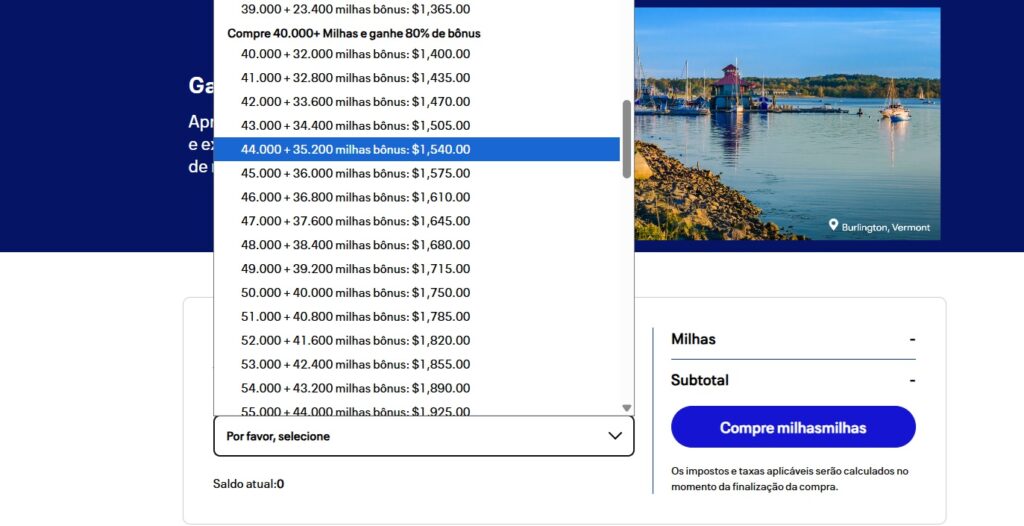This screenshot has width=1024, height=526.
Task: Choose the 47.000 + 37.600 milhas option
Action: coord(355,221)
